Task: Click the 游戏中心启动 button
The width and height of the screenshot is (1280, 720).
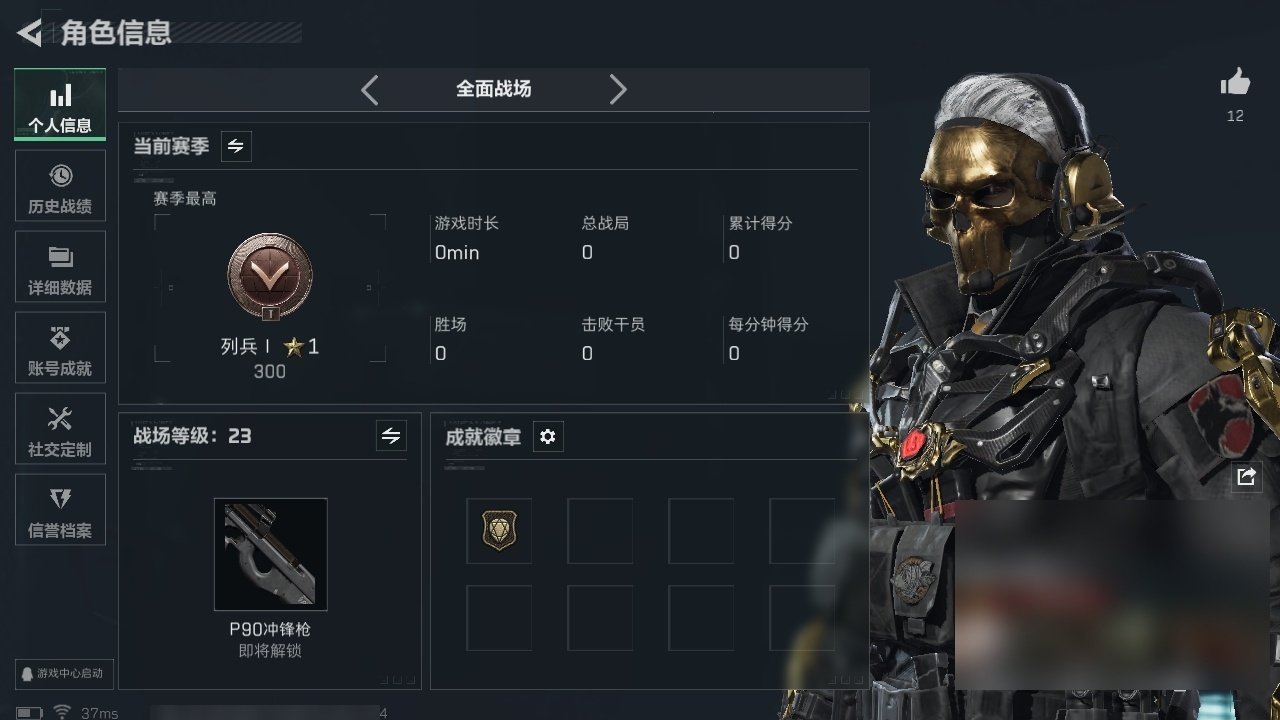Action: click(x=61, y=673)
